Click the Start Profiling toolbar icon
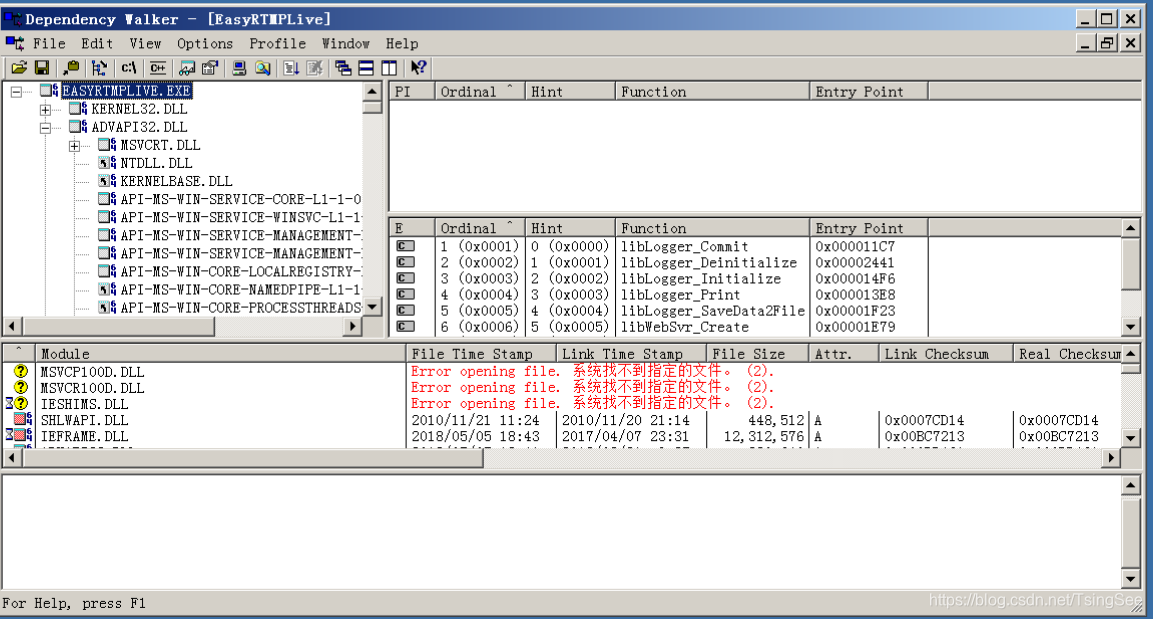 292,68
